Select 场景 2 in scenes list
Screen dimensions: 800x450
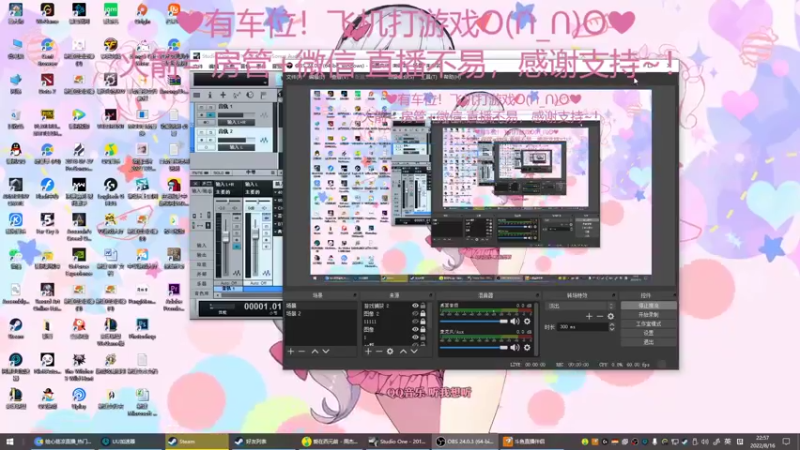tap(320, 314)
